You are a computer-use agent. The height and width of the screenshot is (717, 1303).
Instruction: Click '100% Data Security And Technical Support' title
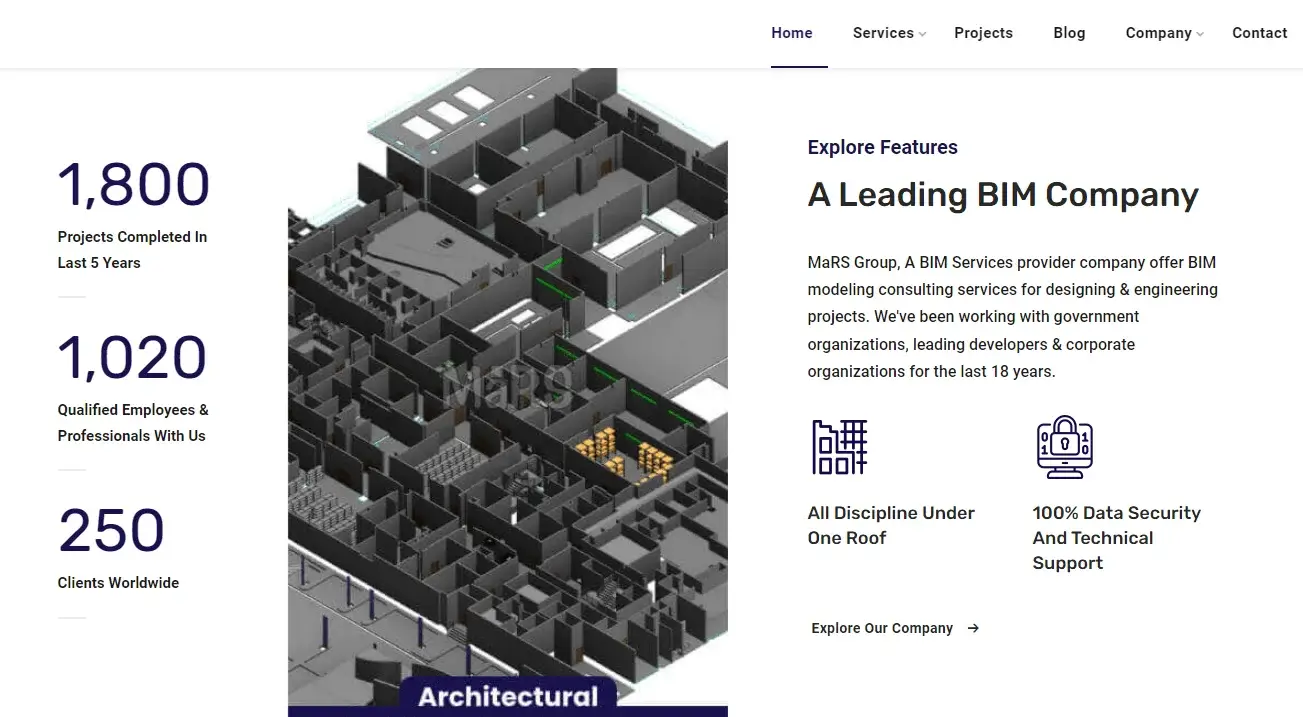[x=1117, y=538]
